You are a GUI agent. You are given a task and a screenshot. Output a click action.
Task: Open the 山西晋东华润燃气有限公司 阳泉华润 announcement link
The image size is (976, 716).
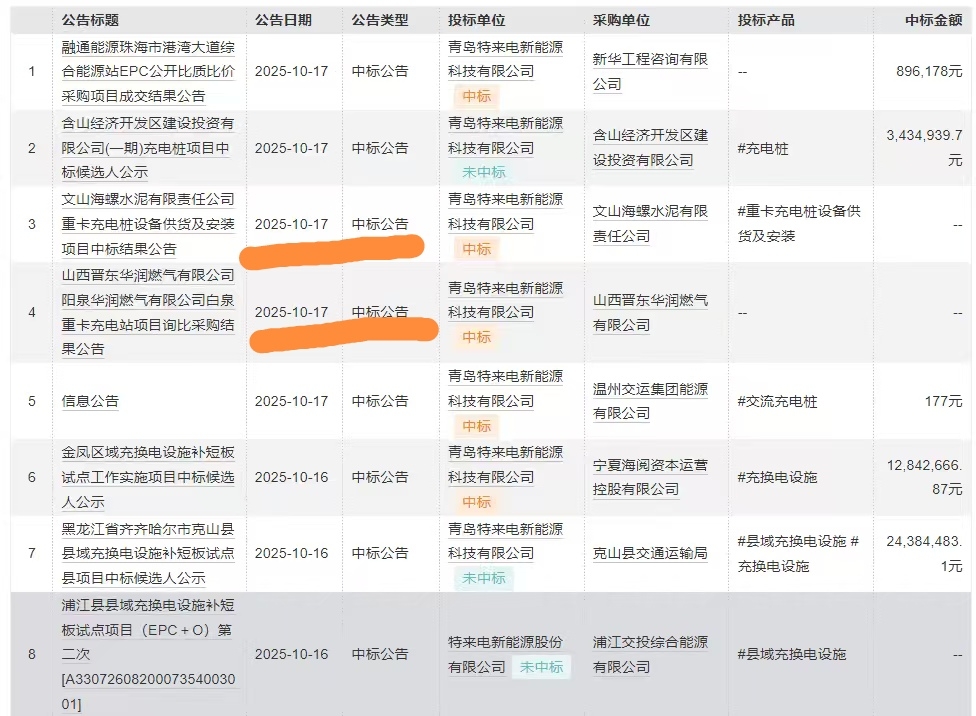tap(148, 312)
